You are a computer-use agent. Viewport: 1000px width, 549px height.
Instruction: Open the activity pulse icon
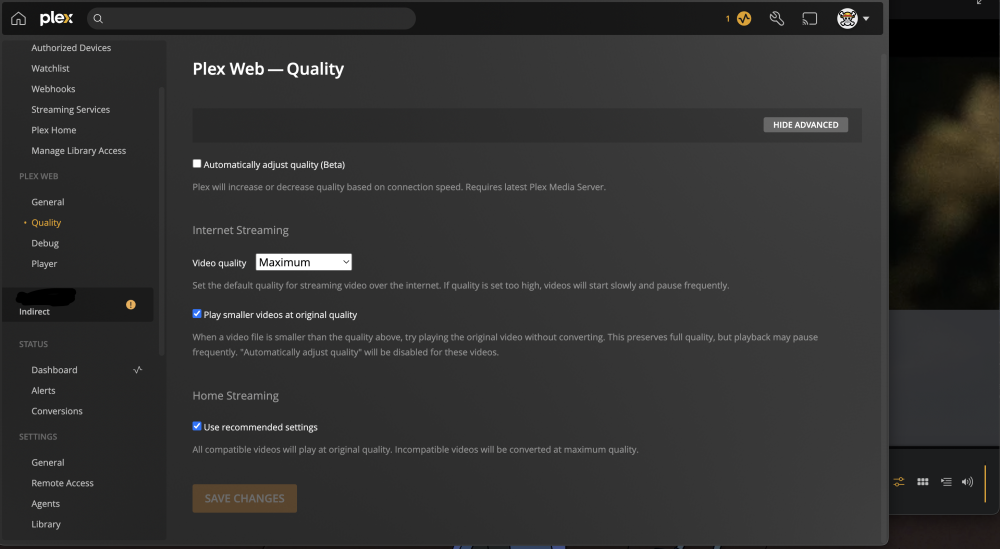744,18
